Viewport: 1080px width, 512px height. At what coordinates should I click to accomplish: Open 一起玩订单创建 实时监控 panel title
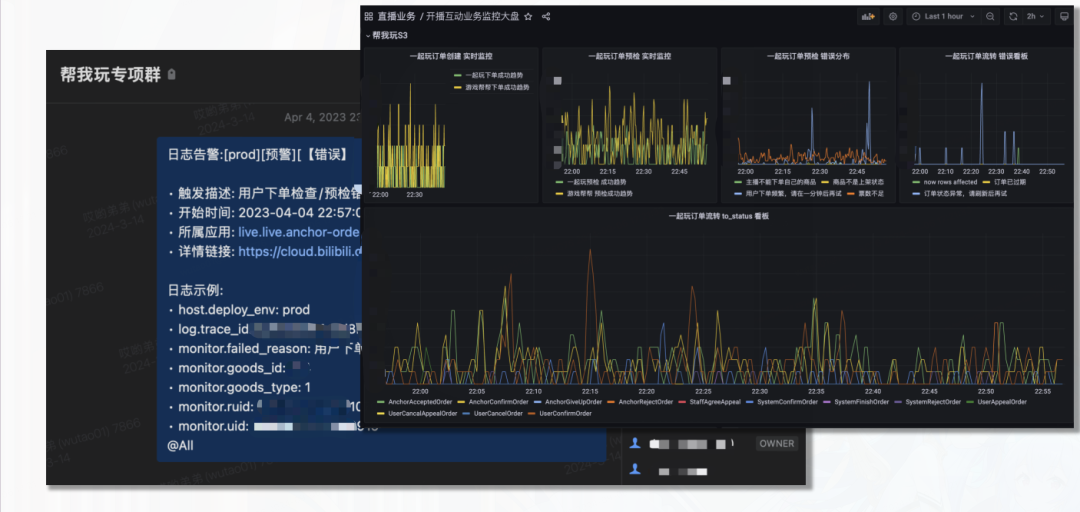click(451, 56)
